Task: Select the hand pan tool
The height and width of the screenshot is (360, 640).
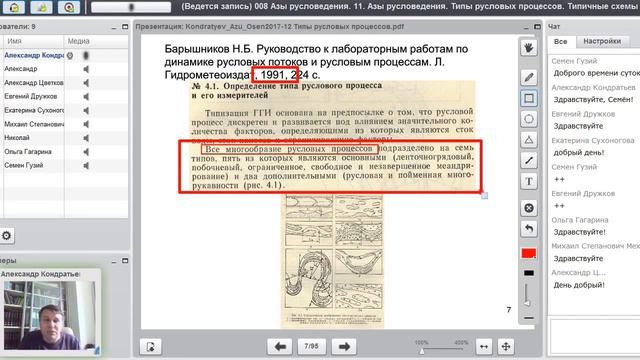Action: pos(529,48)
